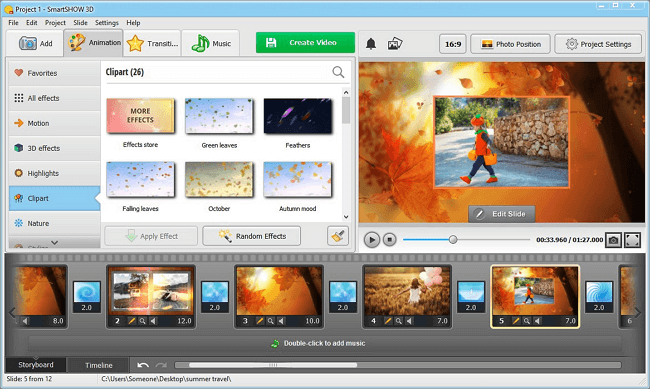The height and width of the screenshot is (389, 650).
Task: Click the speaker icon on slide 2
Action: click(x=153, y=321)
